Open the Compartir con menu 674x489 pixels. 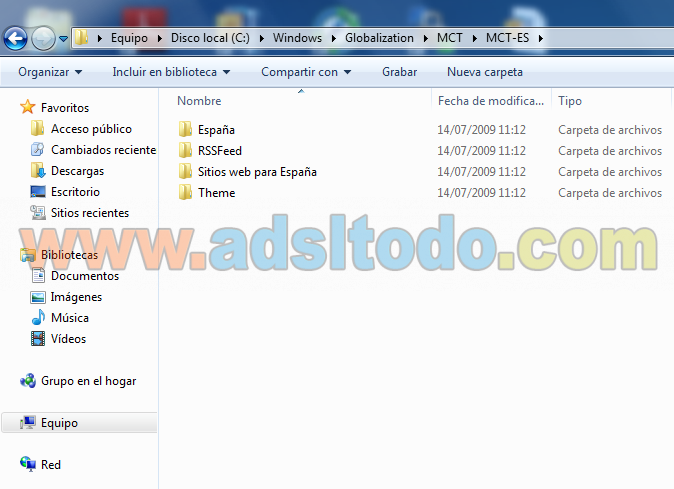point(306,72)
